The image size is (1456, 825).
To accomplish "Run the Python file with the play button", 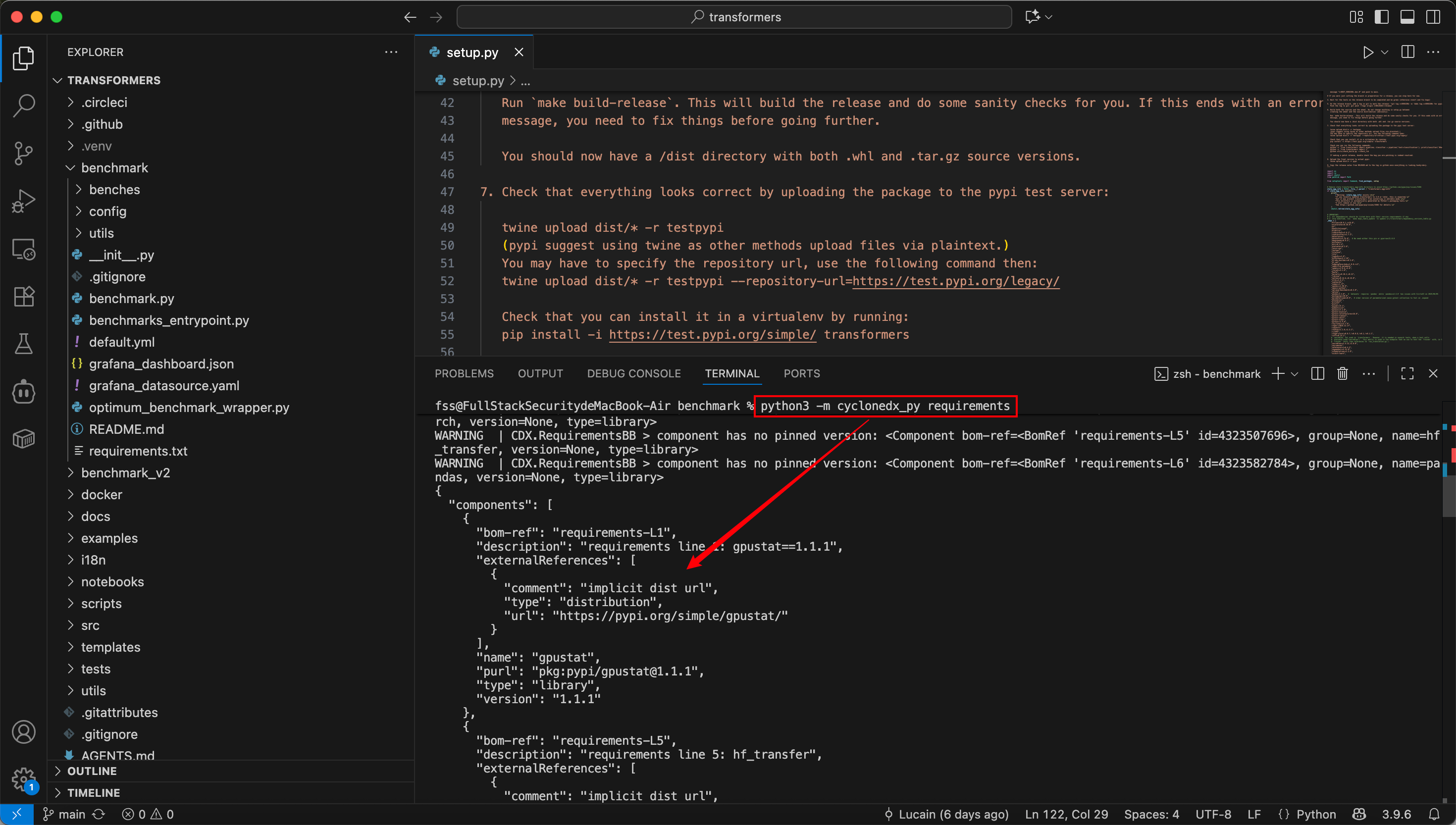I will (1368, 52).
